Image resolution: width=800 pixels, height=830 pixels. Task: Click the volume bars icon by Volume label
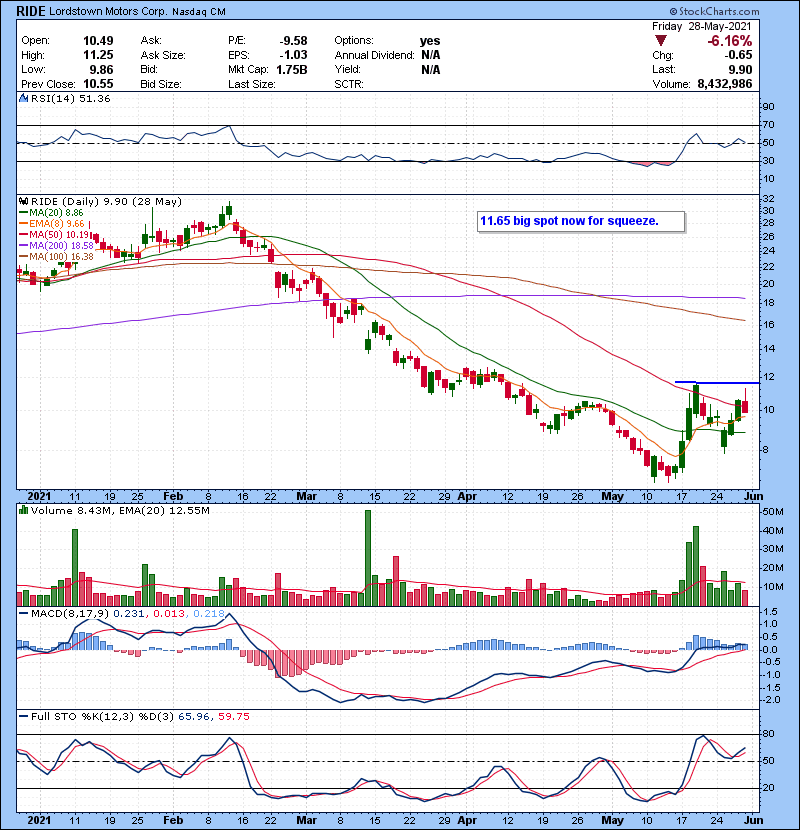[x=23, y=510]
